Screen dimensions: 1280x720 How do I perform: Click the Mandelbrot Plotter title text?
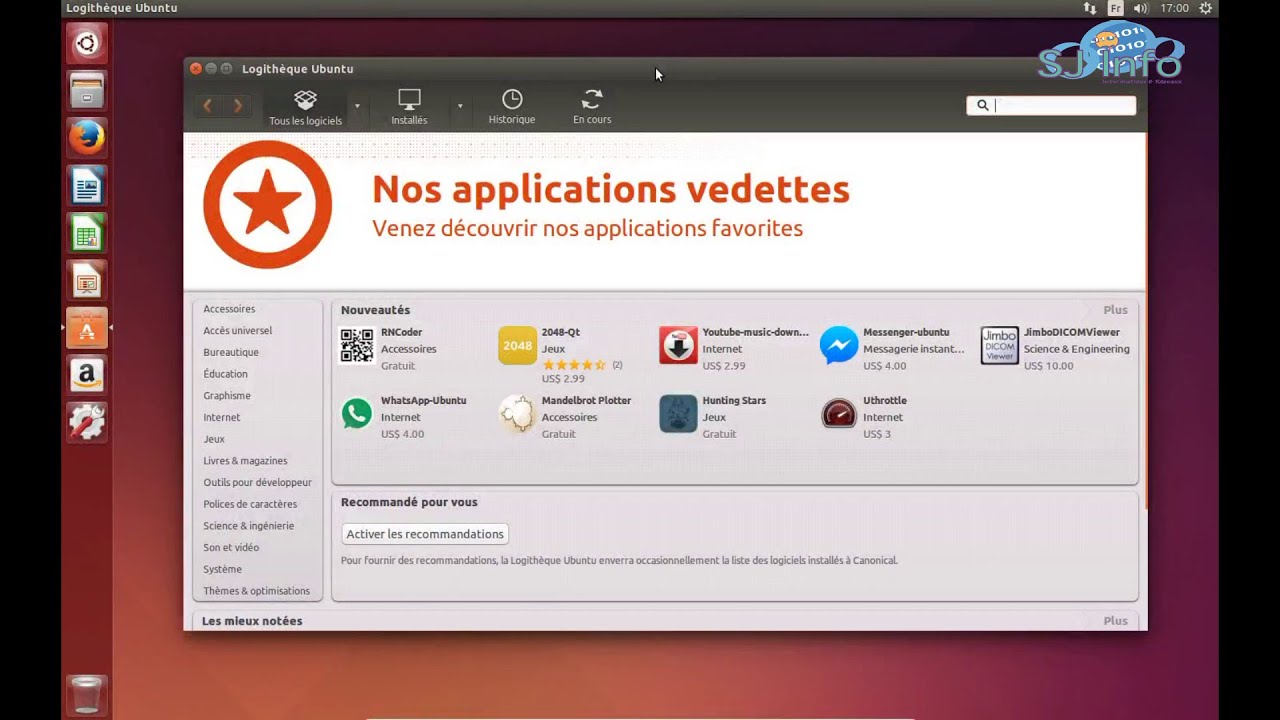pyautogui.click(x=586, y=400)
